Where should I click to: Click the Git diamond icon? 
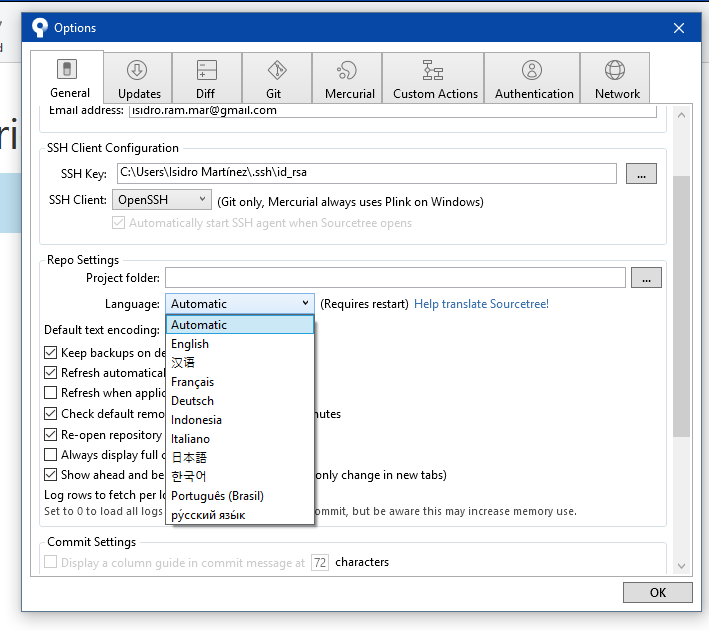point(277,70)
